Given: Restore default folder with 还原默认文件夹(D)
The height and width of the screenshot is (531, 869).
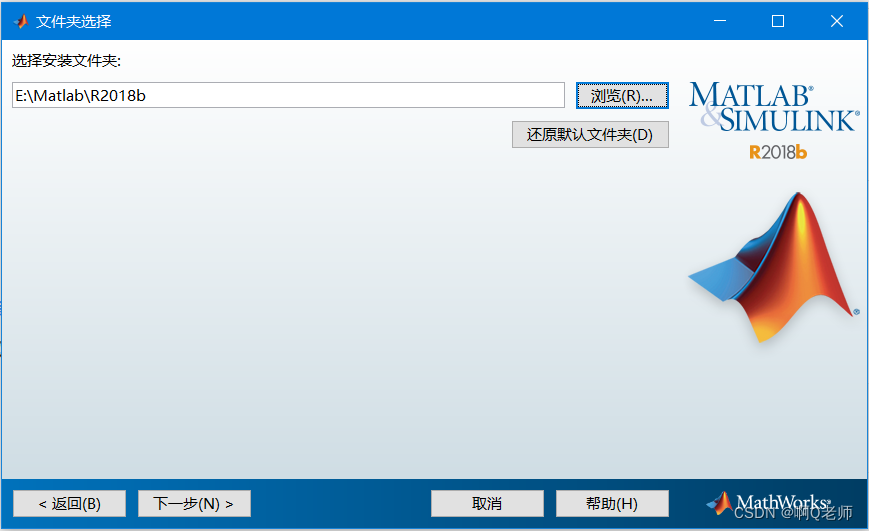Looking at the screenshot, I should tap(590, 135).
